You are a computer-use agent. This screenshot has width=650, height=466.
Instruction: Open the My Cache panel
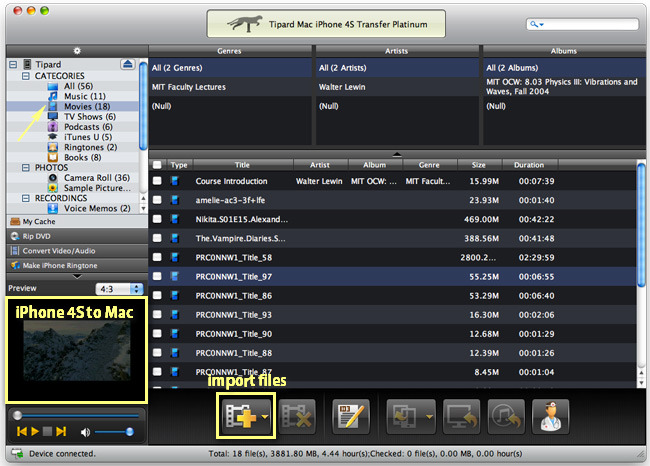coord(77,221)
